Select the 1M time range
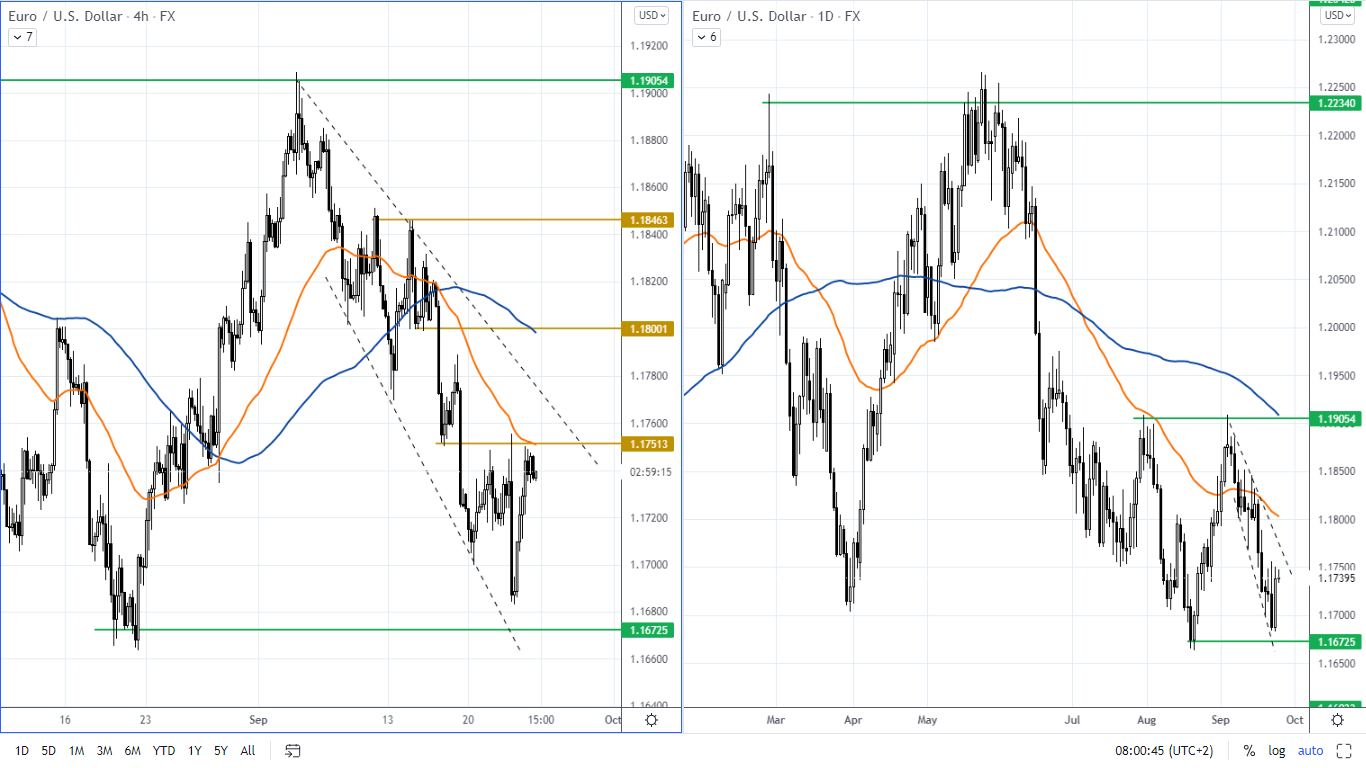 76,750
